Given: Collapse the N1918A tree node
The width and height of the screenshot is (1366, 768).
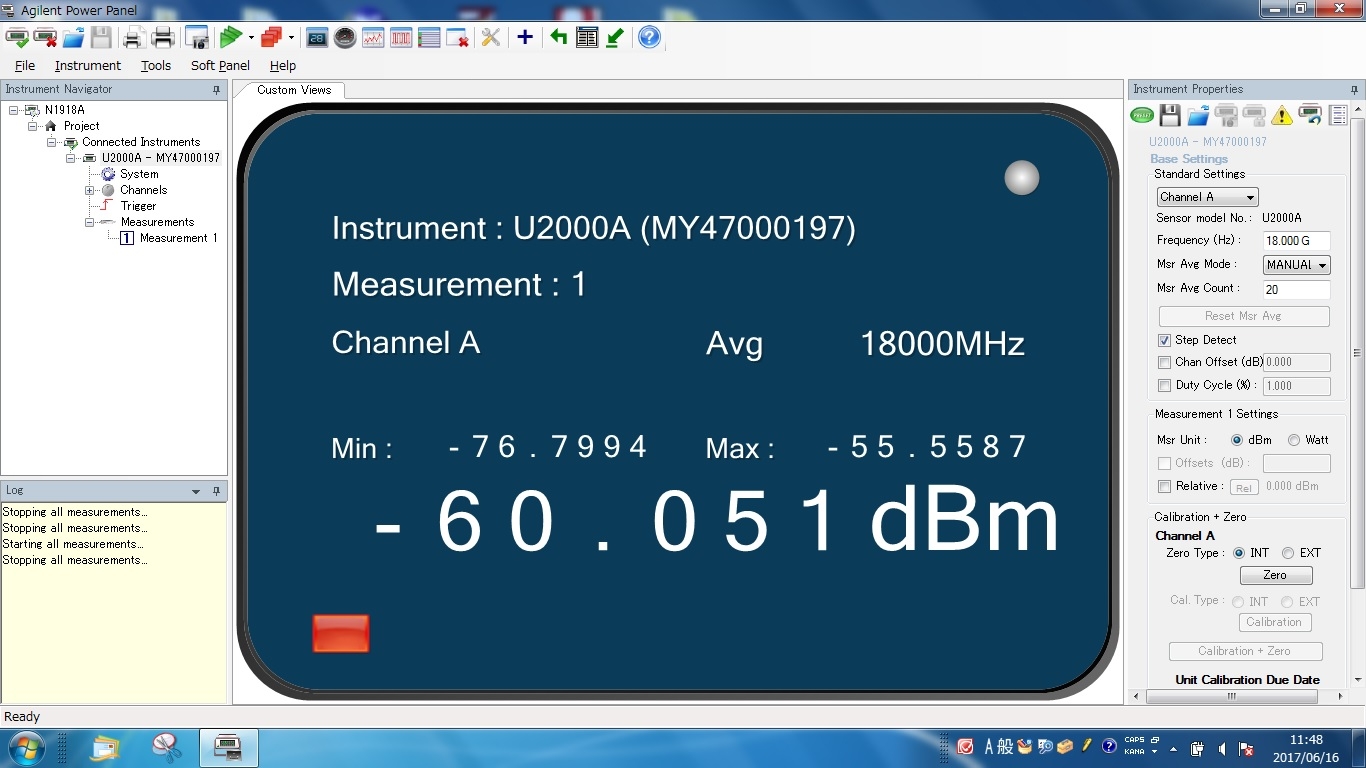Looking at the screenshot, I should 14,110.
